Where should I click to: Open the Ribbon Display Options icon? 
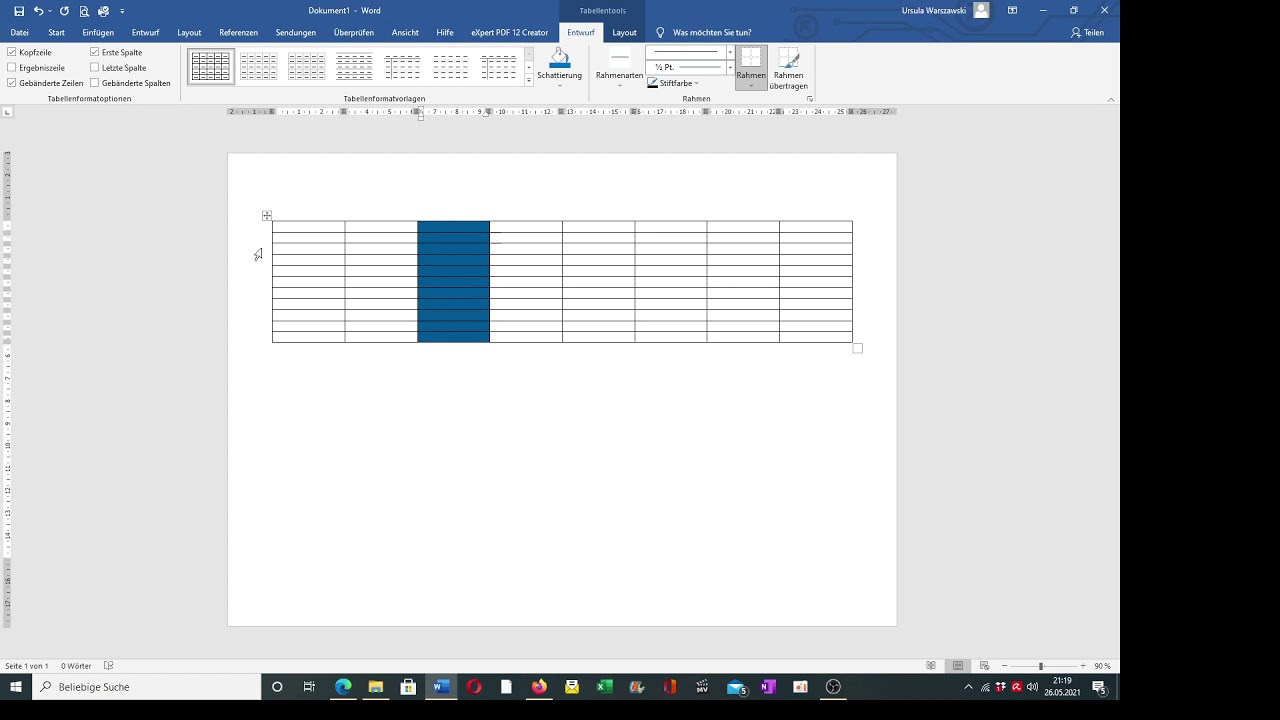click(1012, 10)
